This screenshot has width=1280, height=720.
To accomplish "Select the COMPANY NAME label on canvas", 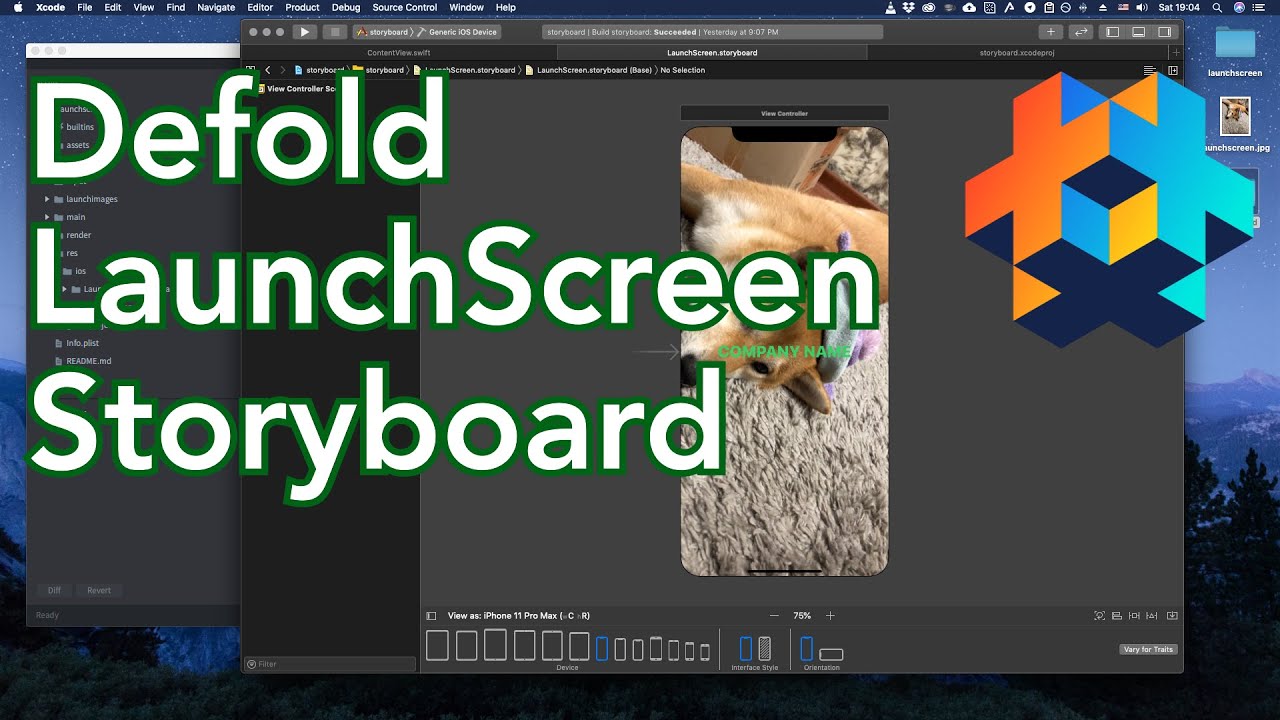I will [784, 351].
